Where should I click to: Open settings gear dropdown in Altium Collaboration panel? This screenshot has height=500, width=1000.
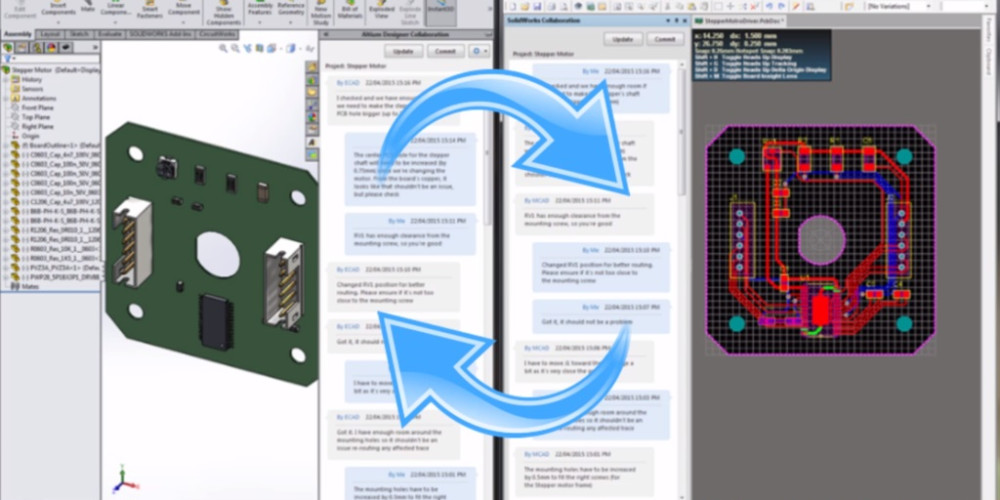(478, 52)
